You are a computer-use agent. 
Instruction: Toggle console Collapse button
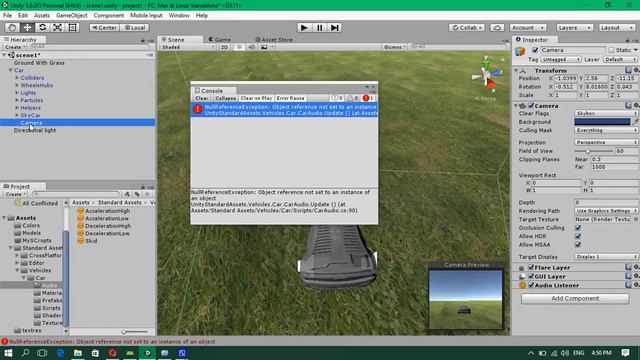coord(225,98)
